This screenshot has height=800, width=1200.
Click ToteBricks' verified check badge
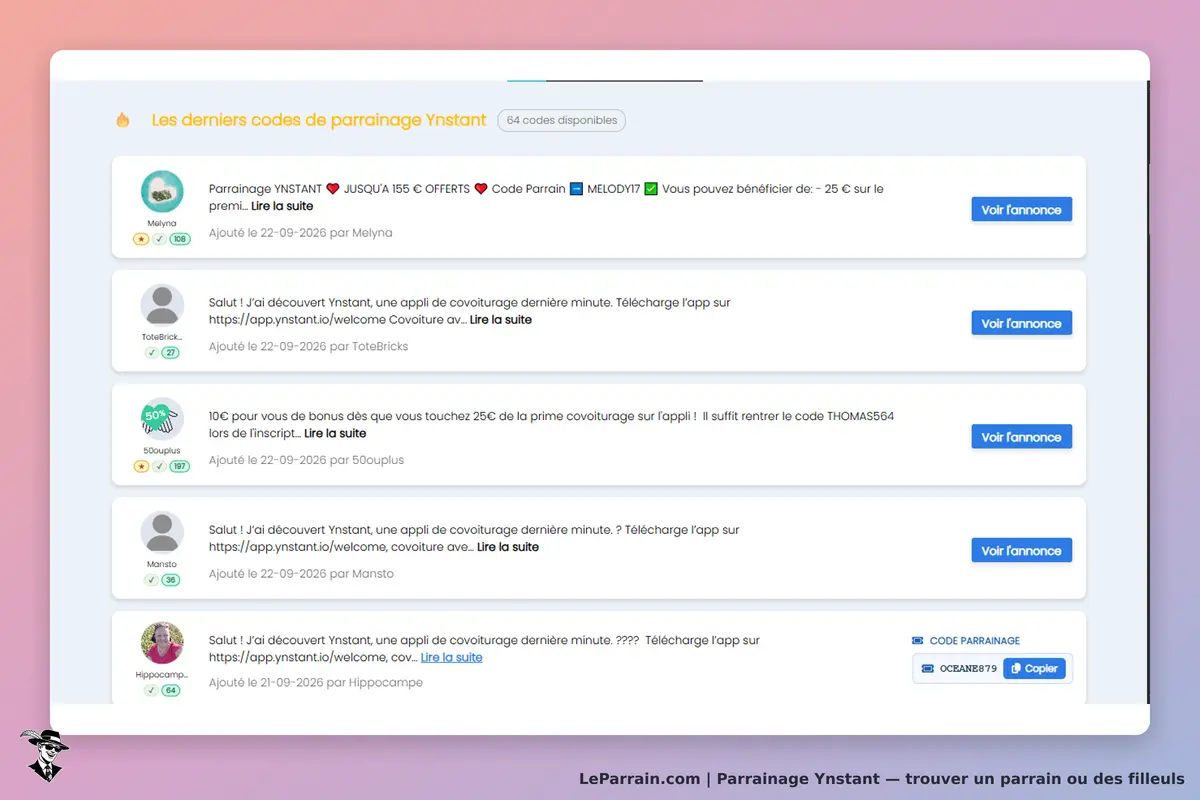pos(151,353)
